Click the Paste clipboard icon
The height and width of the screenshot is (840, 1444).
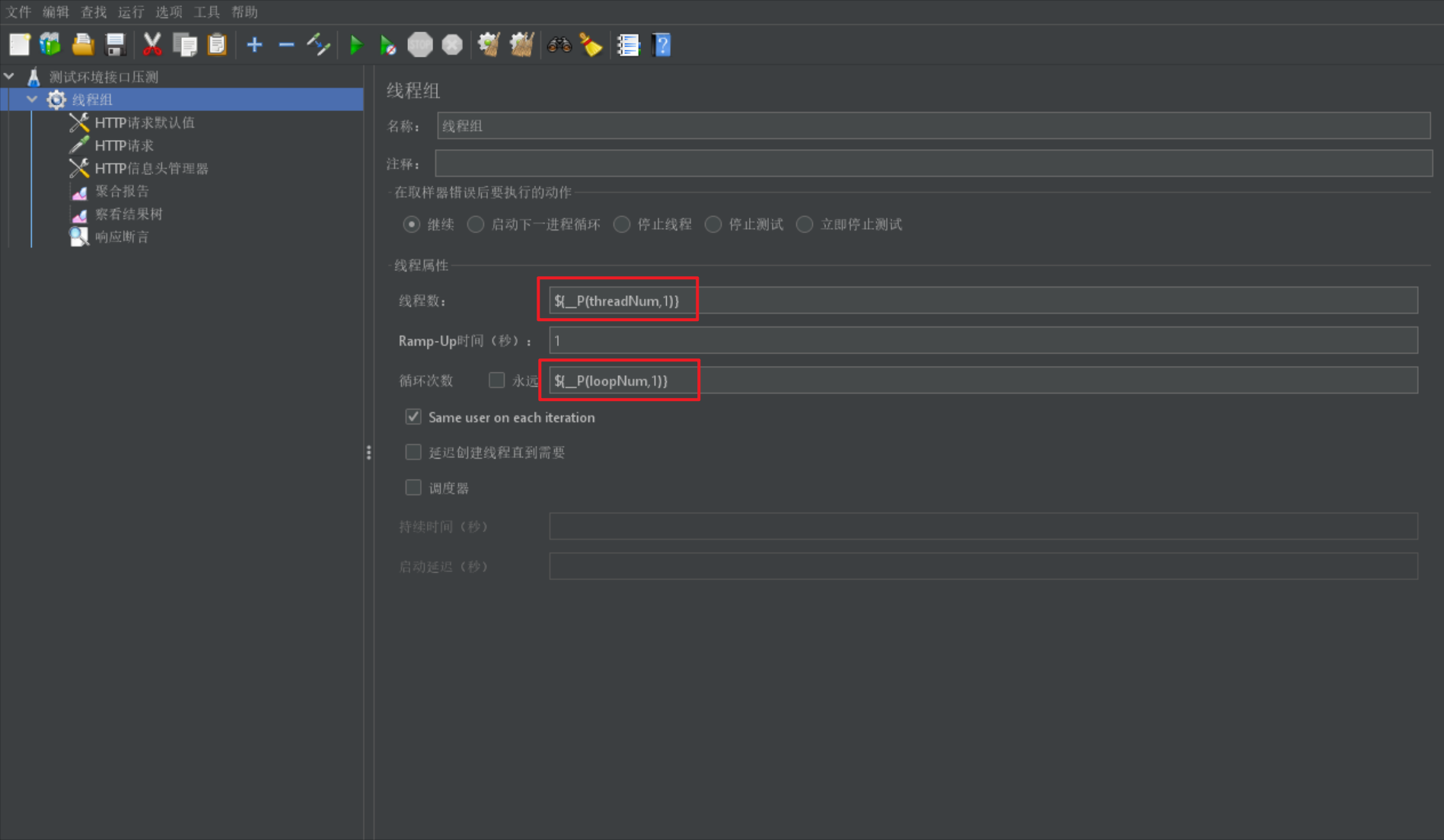(x=217, y=45)
